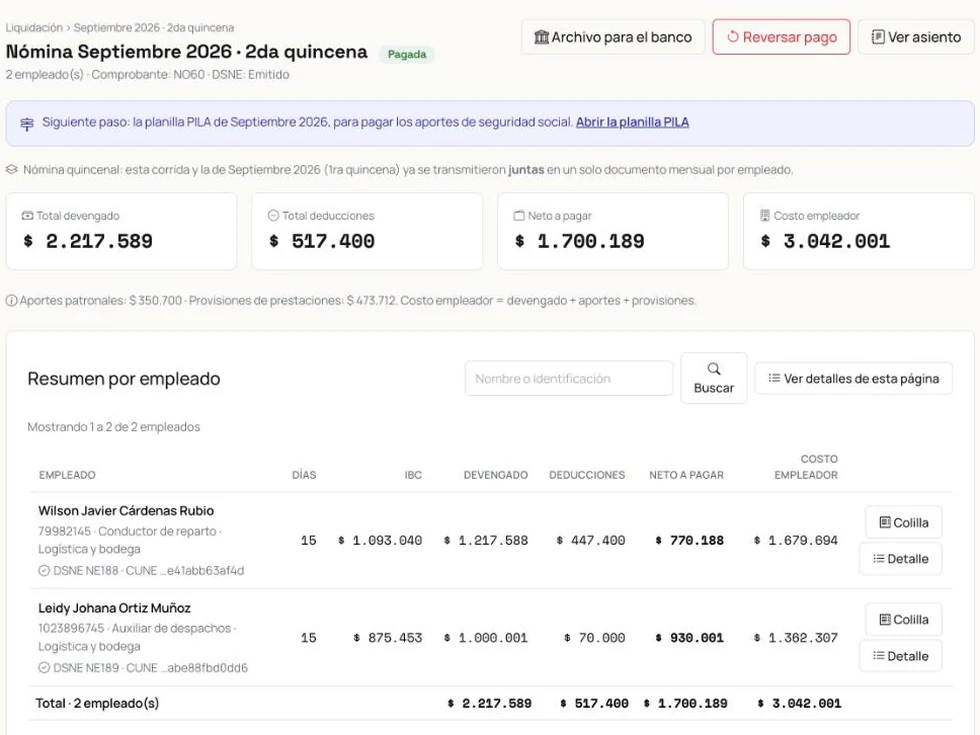Image resolution: width=980 pixels, height=735 pixels.
Task: Click the NETO A PAGAR column header
Action: click(686, 475)
